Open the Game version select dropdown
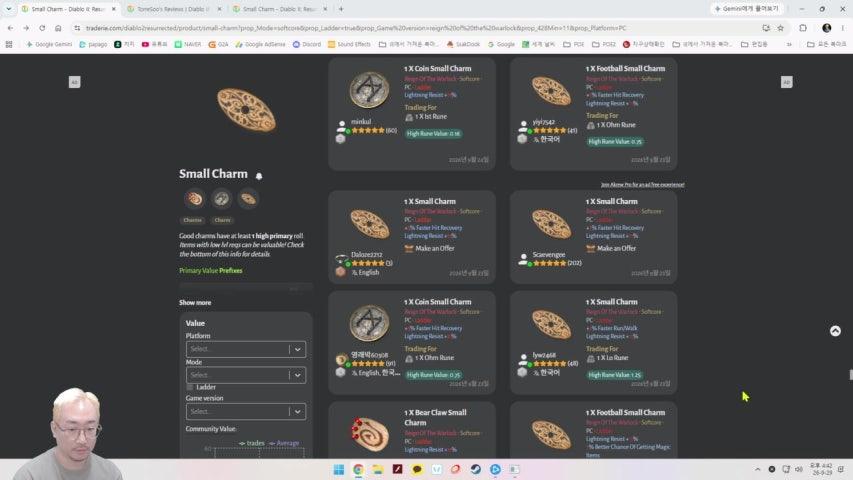 click(246, 411)
